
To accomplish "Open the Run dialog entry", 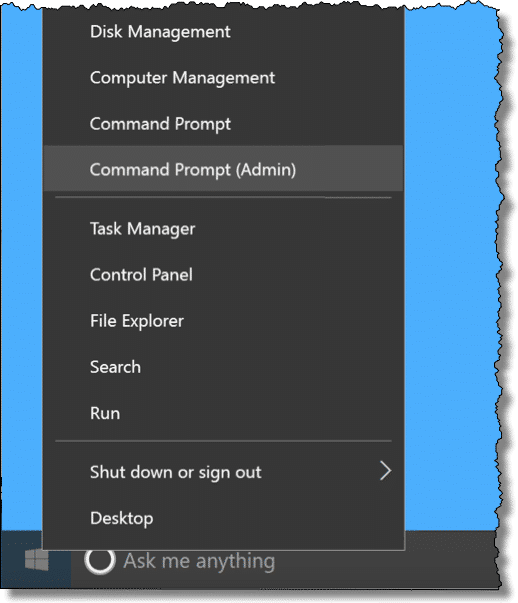I will click(x=223, y=413).
